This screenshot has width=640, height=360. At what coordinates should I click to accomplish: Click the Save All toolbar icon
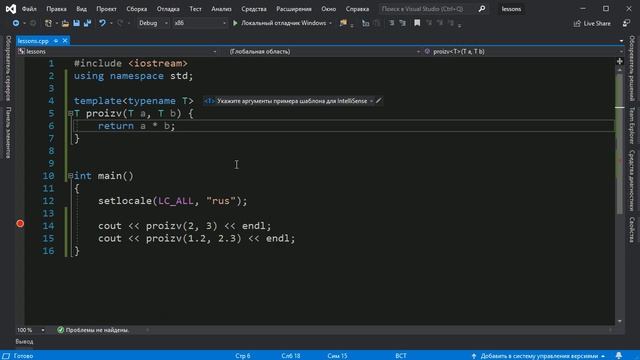87,23
